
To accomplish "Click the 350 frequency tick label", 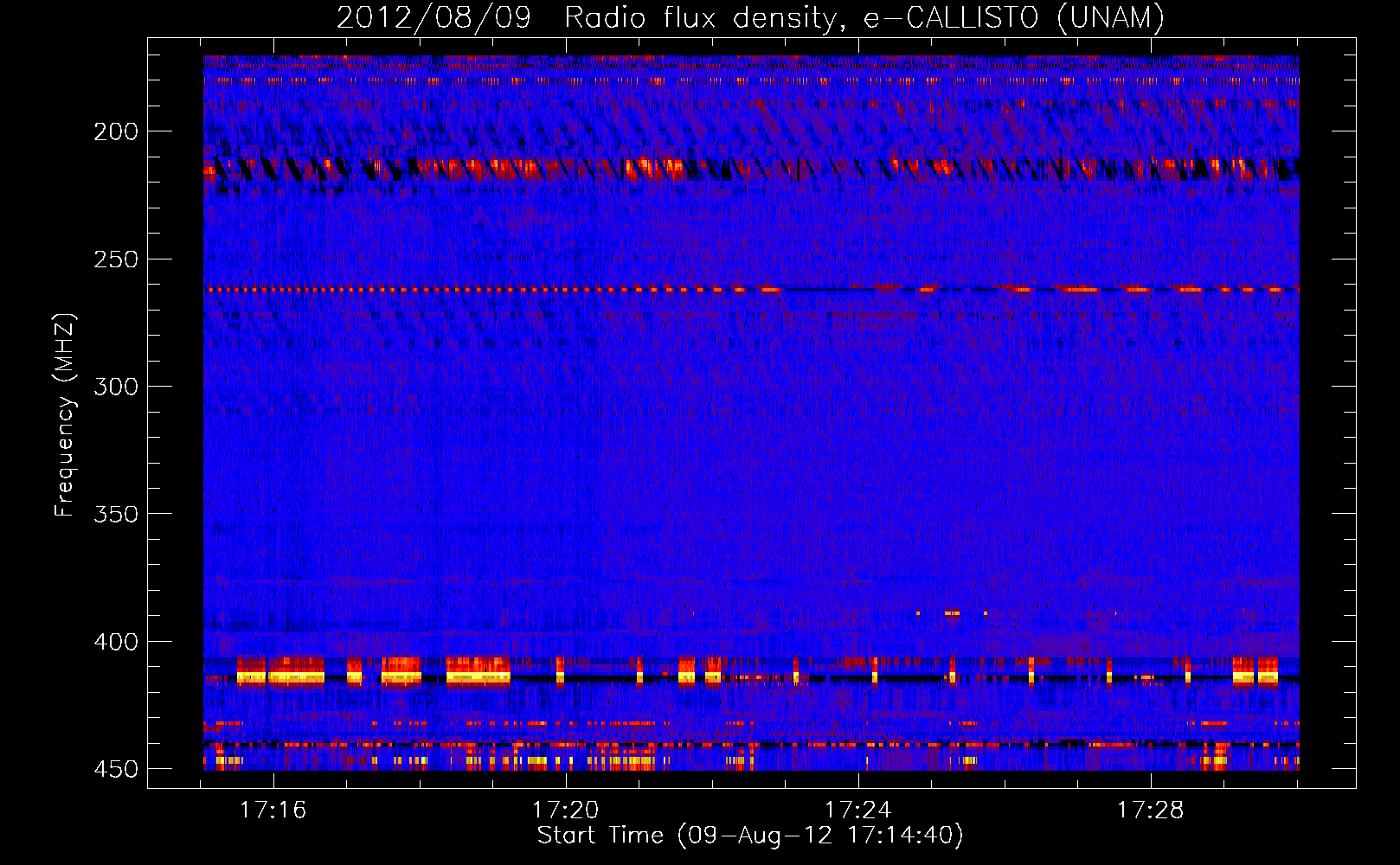I will [116, 514].
